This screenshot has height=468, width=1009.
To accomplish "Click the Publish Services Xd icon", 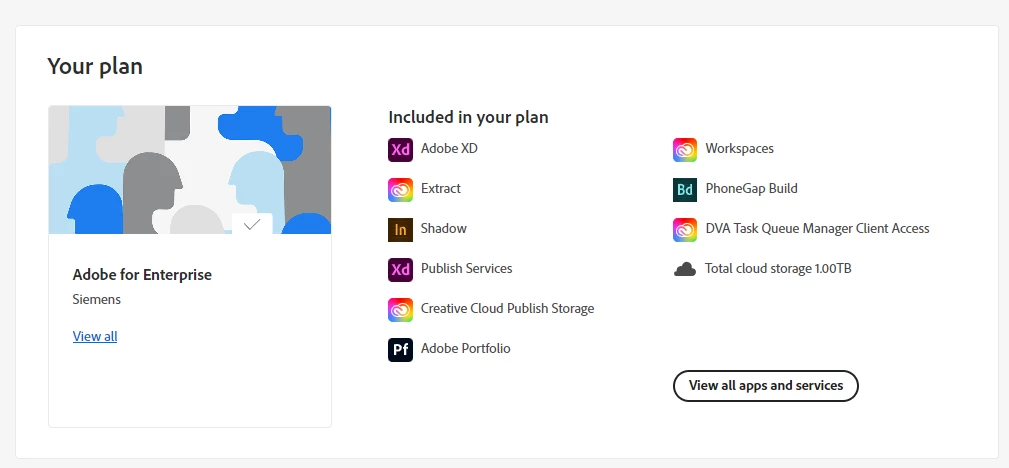I will 400,270.
